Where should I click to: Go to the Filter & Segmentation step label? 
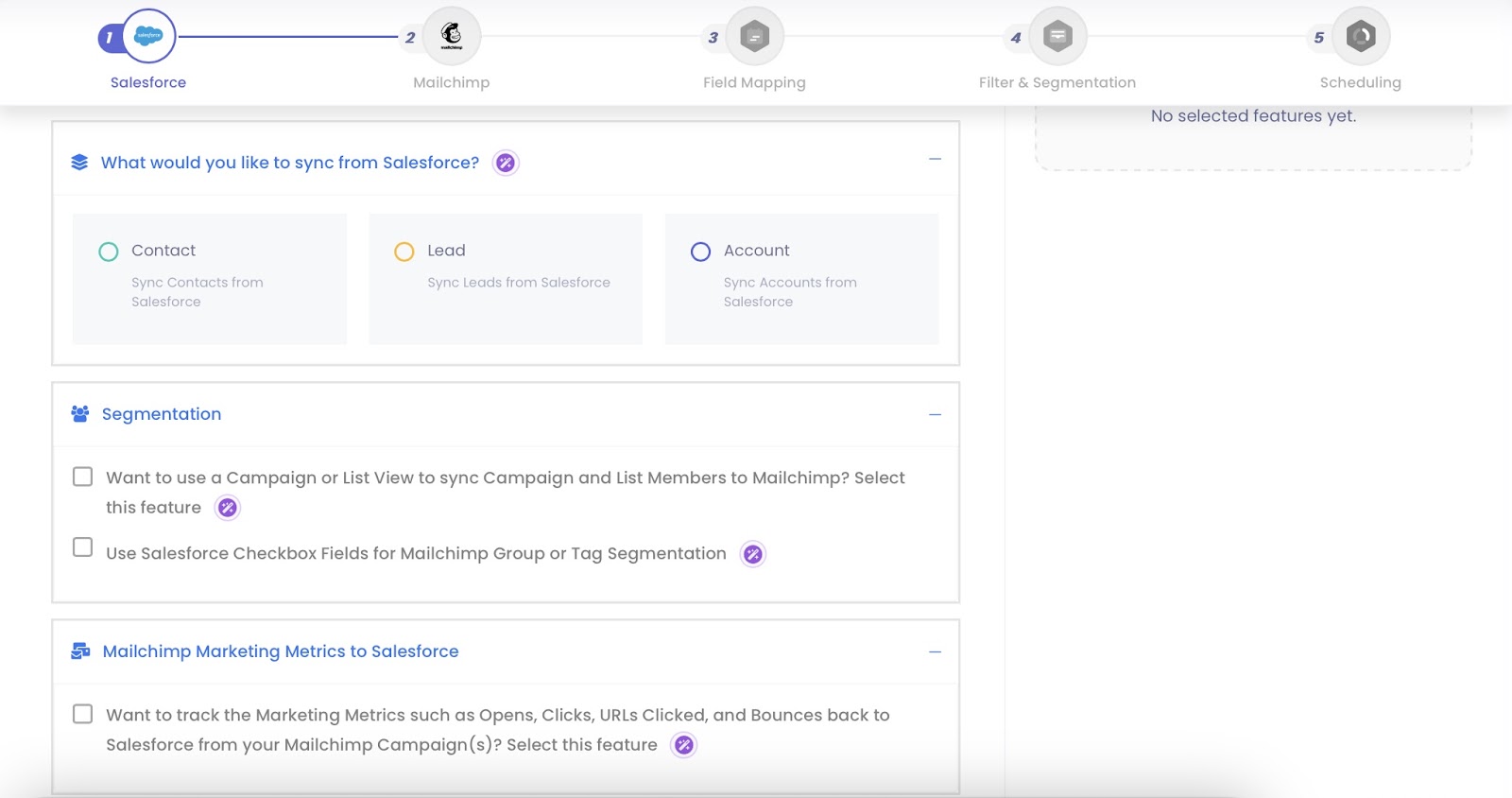[1057, 82]
